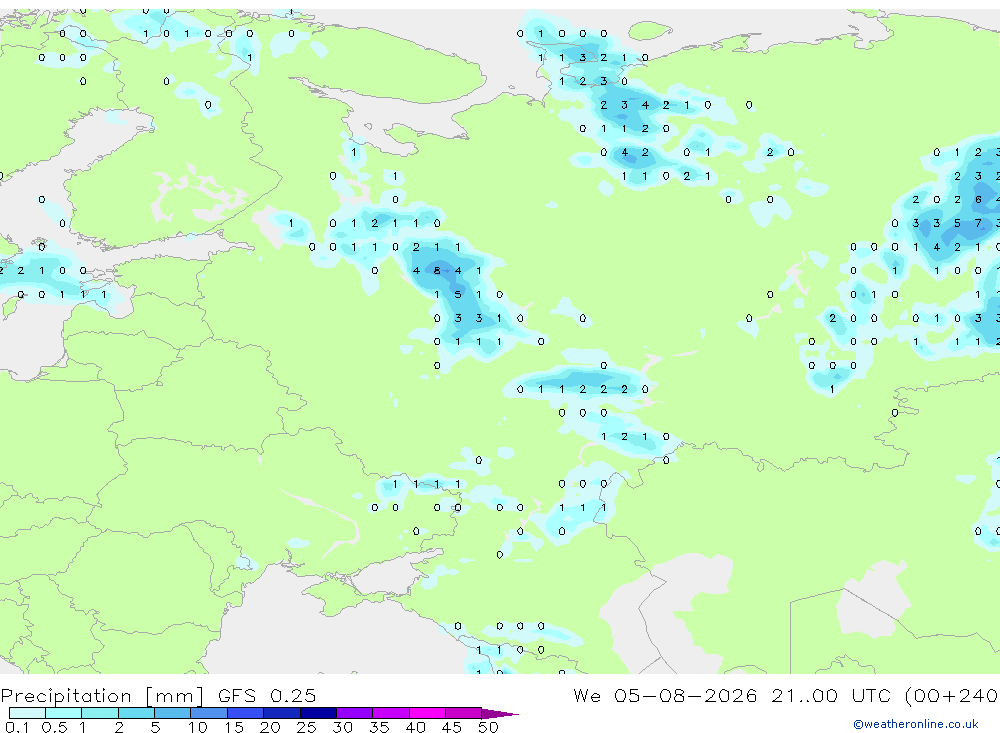Click the 'GFS 0.25' model label

click(x=267, y=695)
